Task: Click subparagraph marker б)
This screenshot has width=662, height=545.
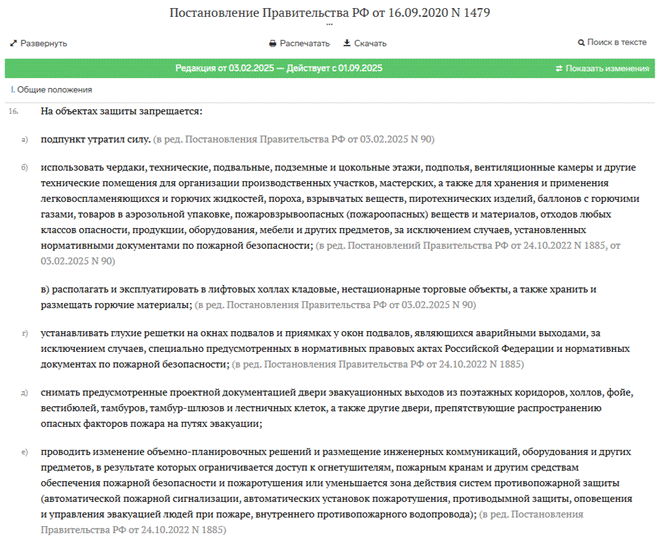Action: 24,168
